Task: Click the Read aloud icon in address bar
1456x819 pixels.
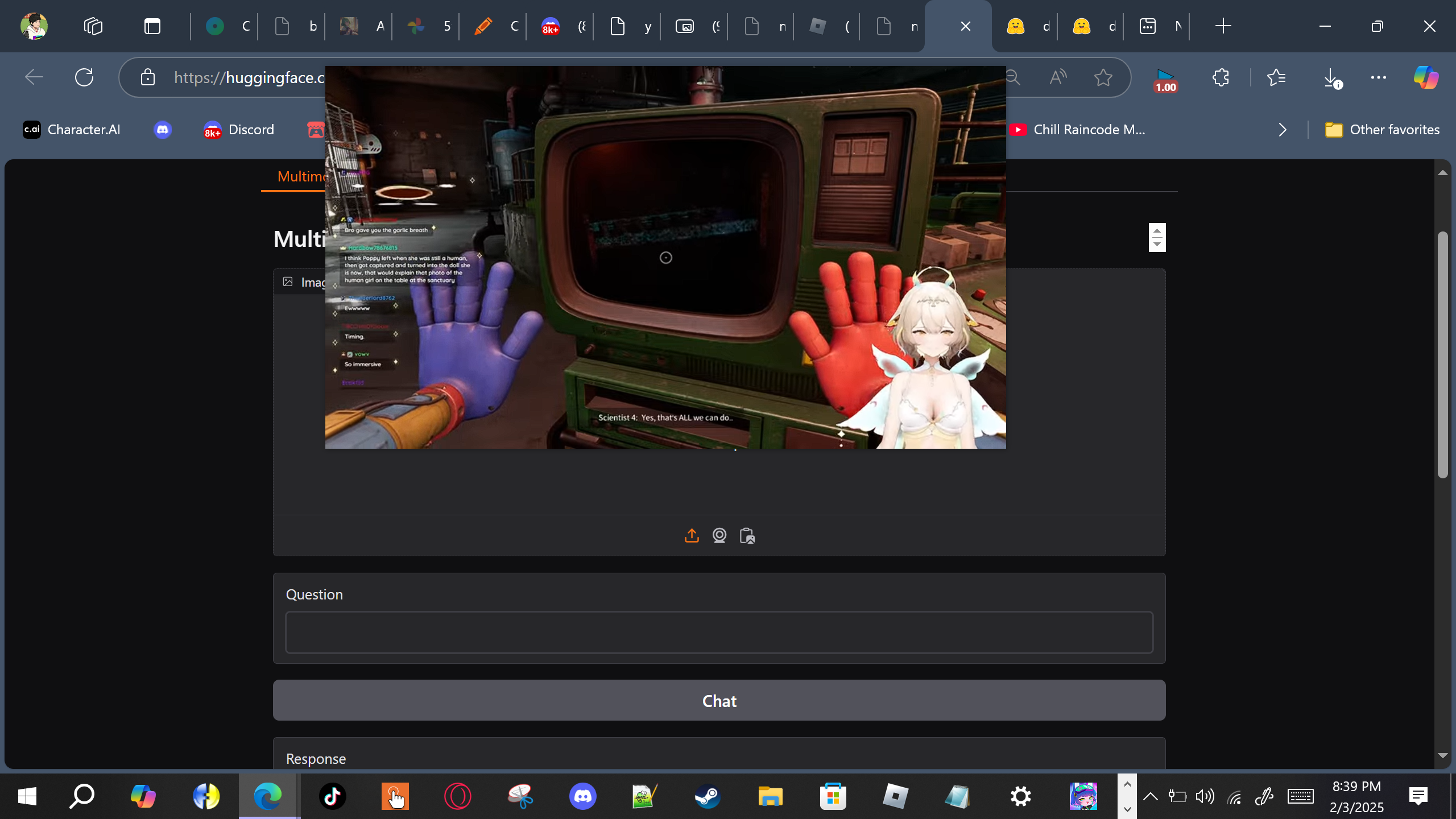Action: [x=1058, y=77]
